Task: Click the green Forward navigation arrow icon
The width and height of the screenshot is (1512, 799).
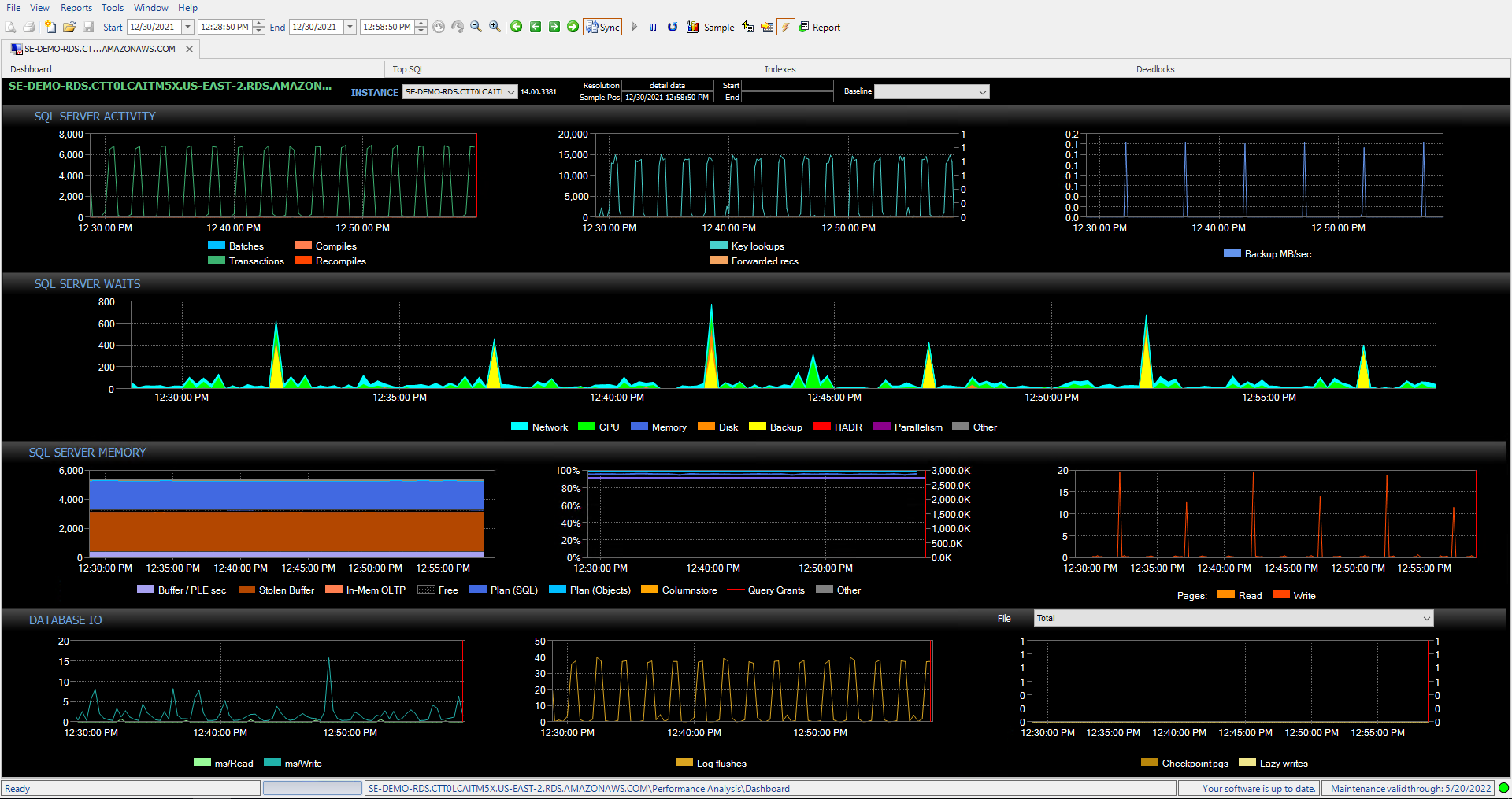Action: 554,26
